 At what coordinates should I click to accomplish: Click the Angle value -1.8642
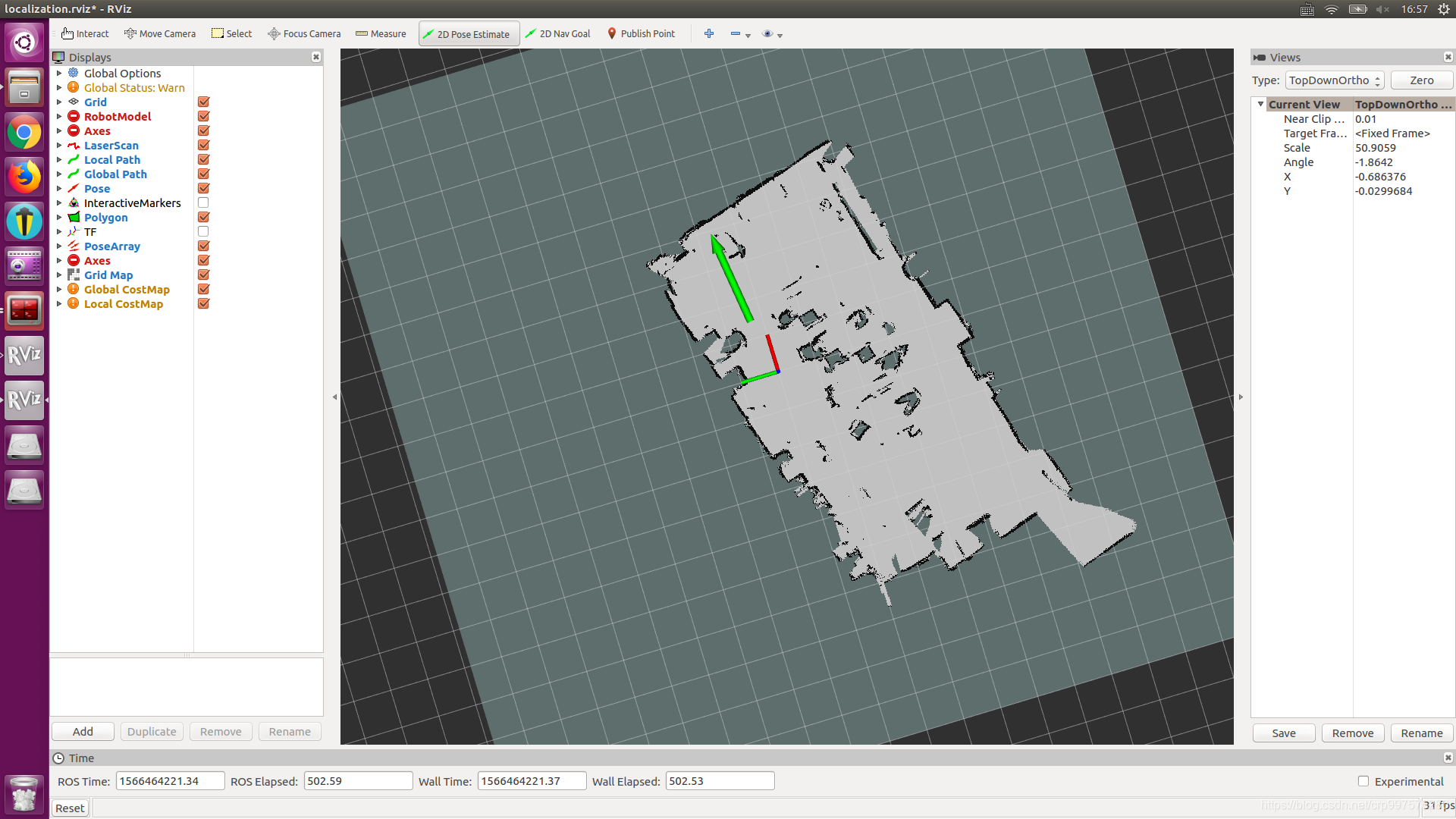1373,162
